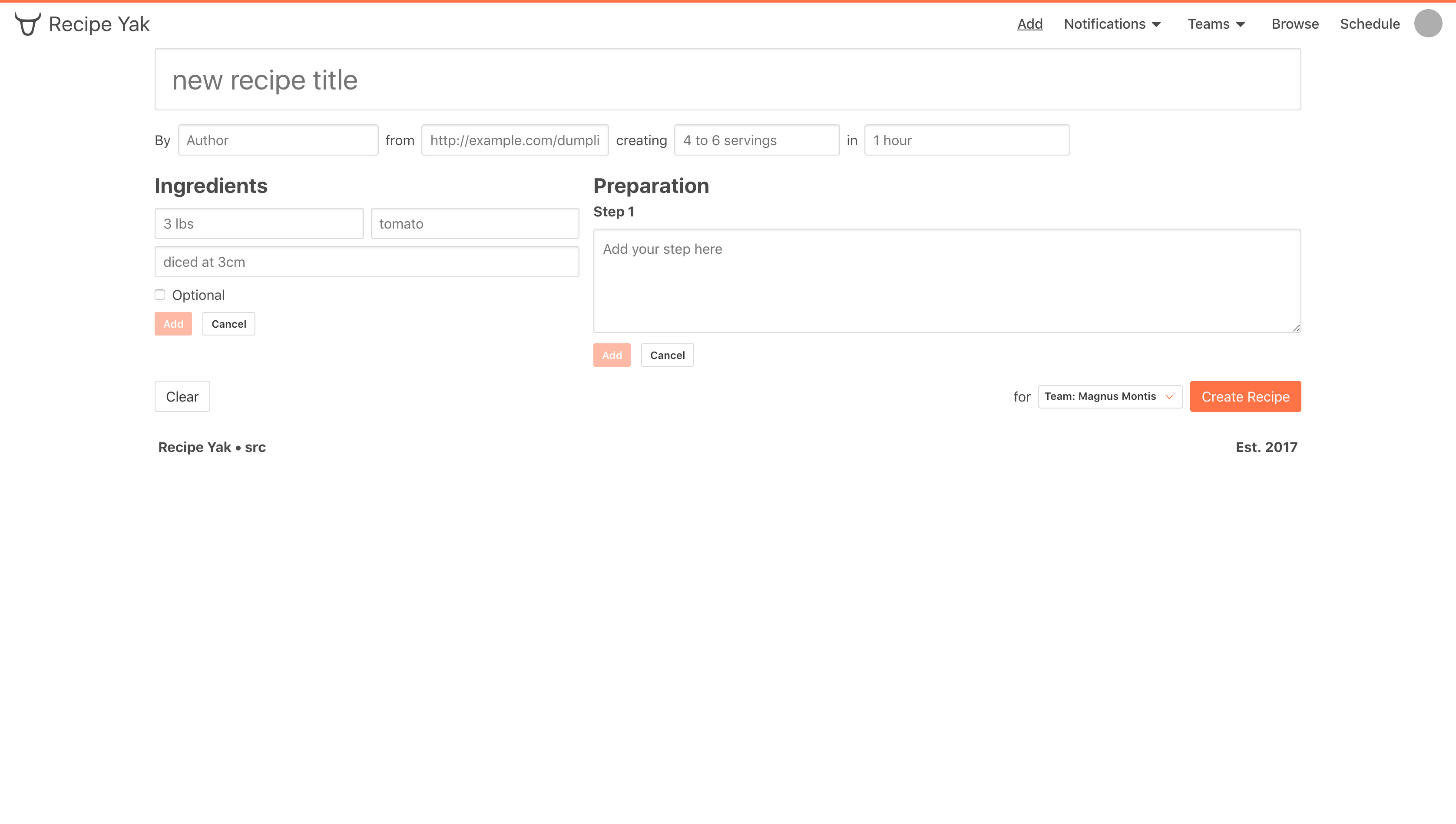Click the 'Est. 2017' footer text
The image size is (1456, 824).
tap(1266, 447)
